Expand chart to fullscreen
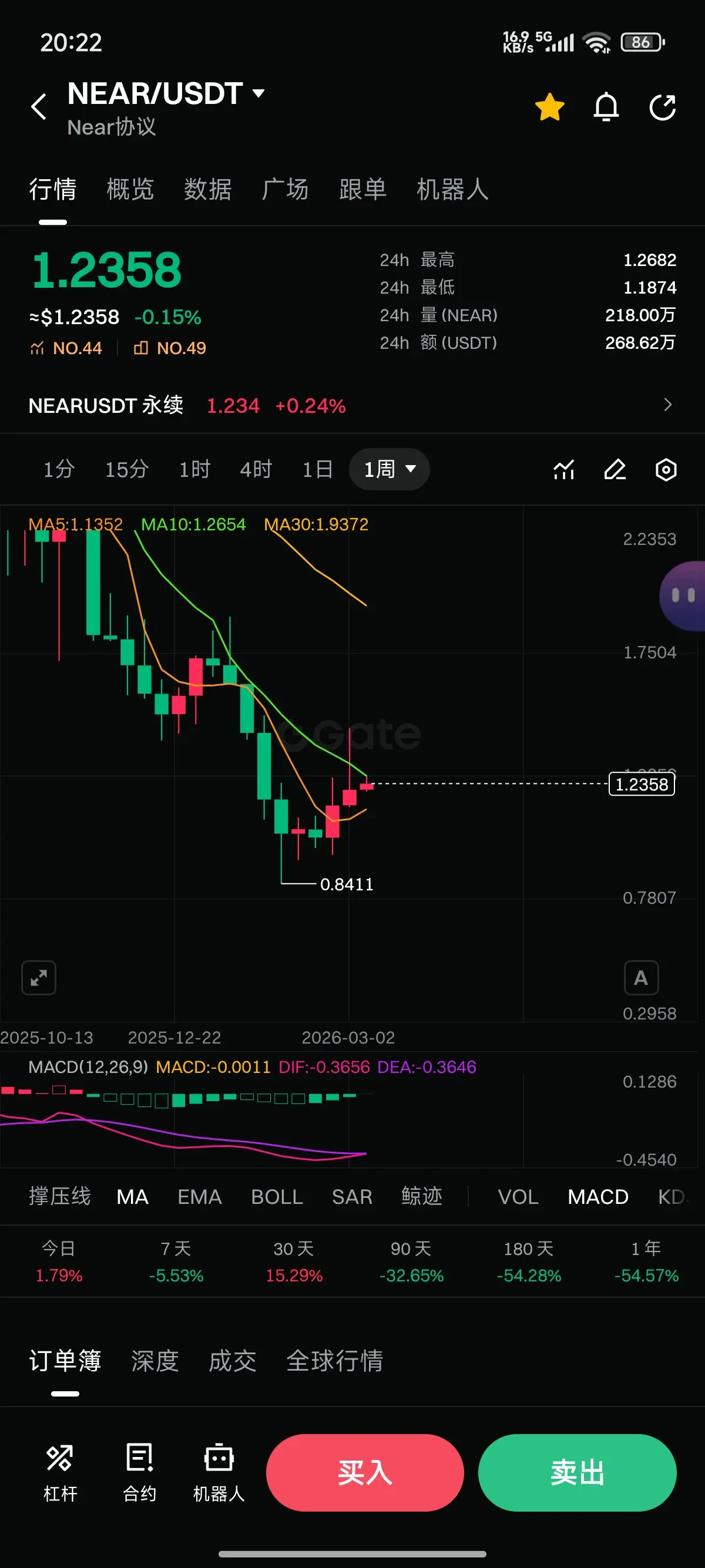 click(39, 978)
